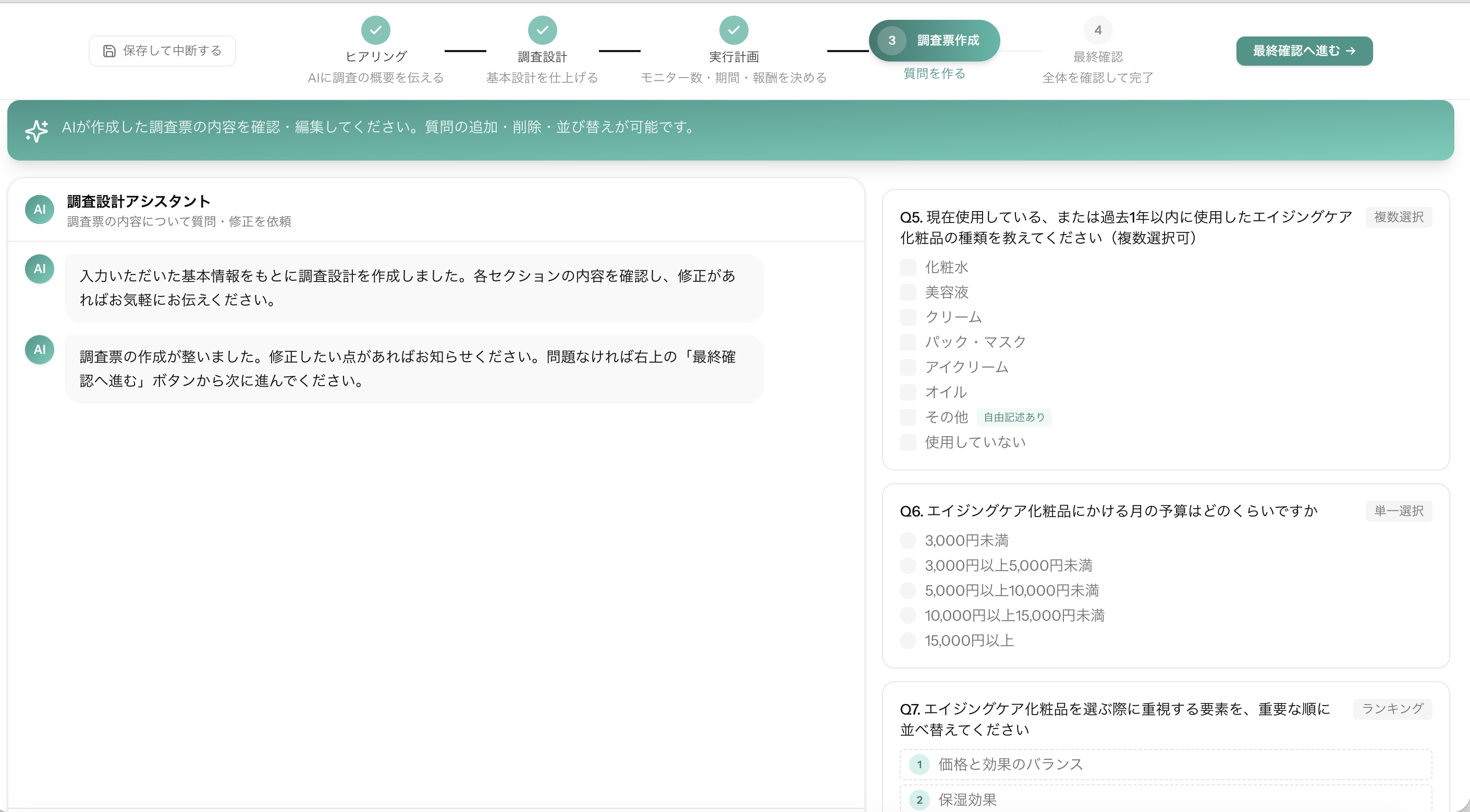Click the 調査票の作成が整いました chat message bubble
The image size is (1470, 812).
(414, 369)
